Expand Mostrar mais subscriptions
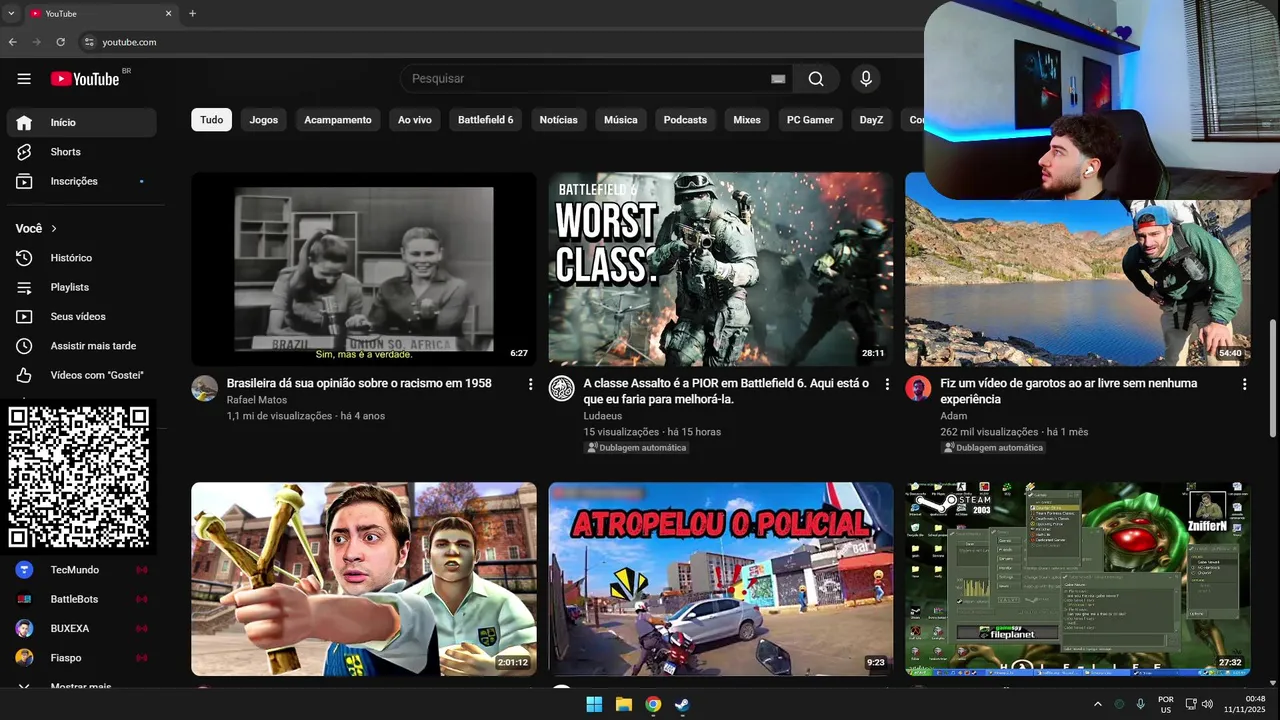Viewport: 1280px width, 720px height. [x=81, y=686]
